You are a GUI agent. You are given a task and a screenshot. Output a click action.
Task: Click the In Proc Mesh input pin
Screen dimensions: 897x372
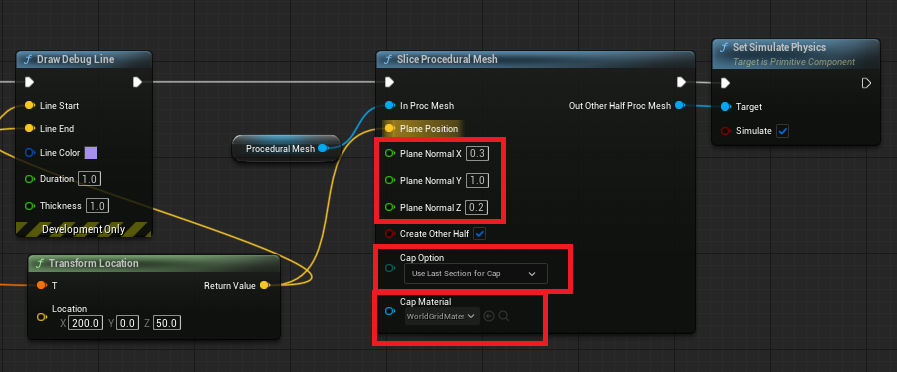[390, 106]
